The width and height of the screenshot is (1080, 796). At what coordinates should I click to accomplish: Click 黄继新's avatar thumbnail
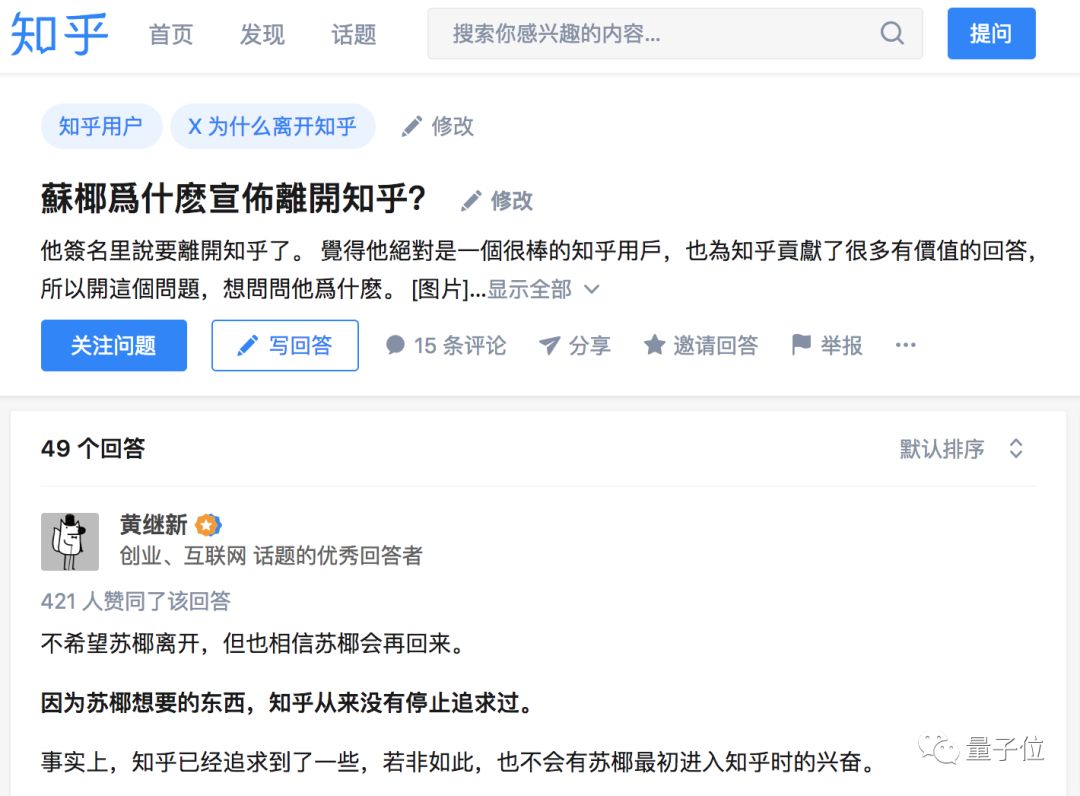(70, 542)
